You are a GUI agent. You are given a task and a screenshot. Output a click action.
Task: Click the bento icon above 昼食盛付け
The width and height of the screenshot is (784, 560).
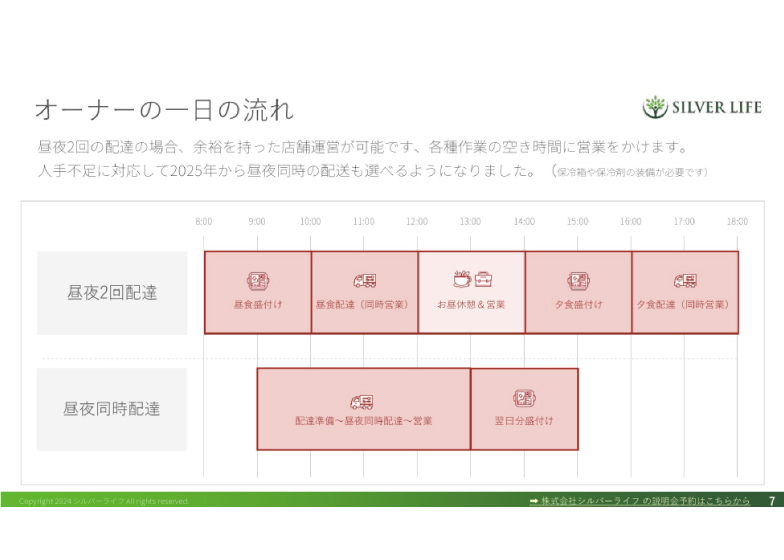point(258,281)
